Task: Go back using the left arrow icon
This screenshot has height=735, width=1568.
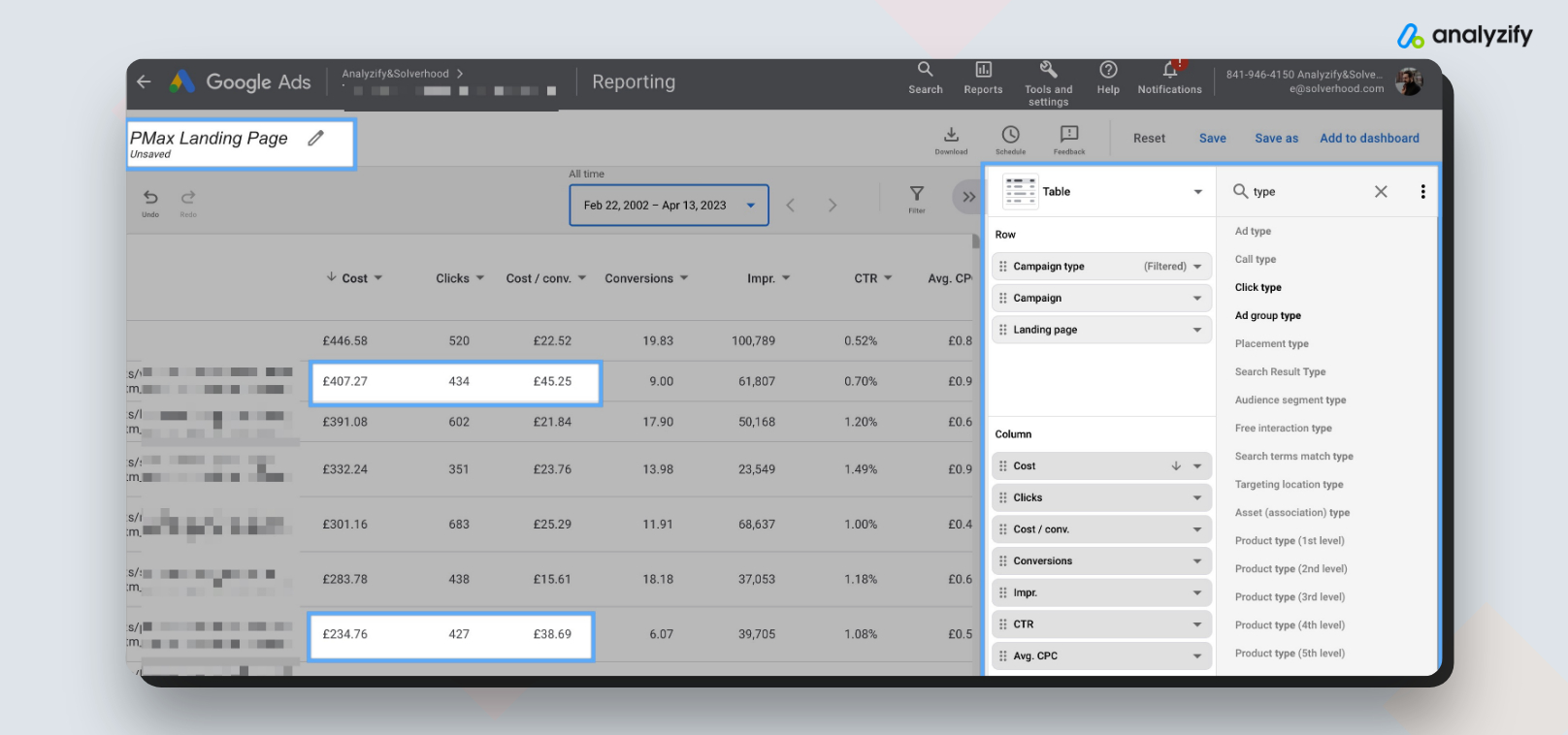Action: 144,82
